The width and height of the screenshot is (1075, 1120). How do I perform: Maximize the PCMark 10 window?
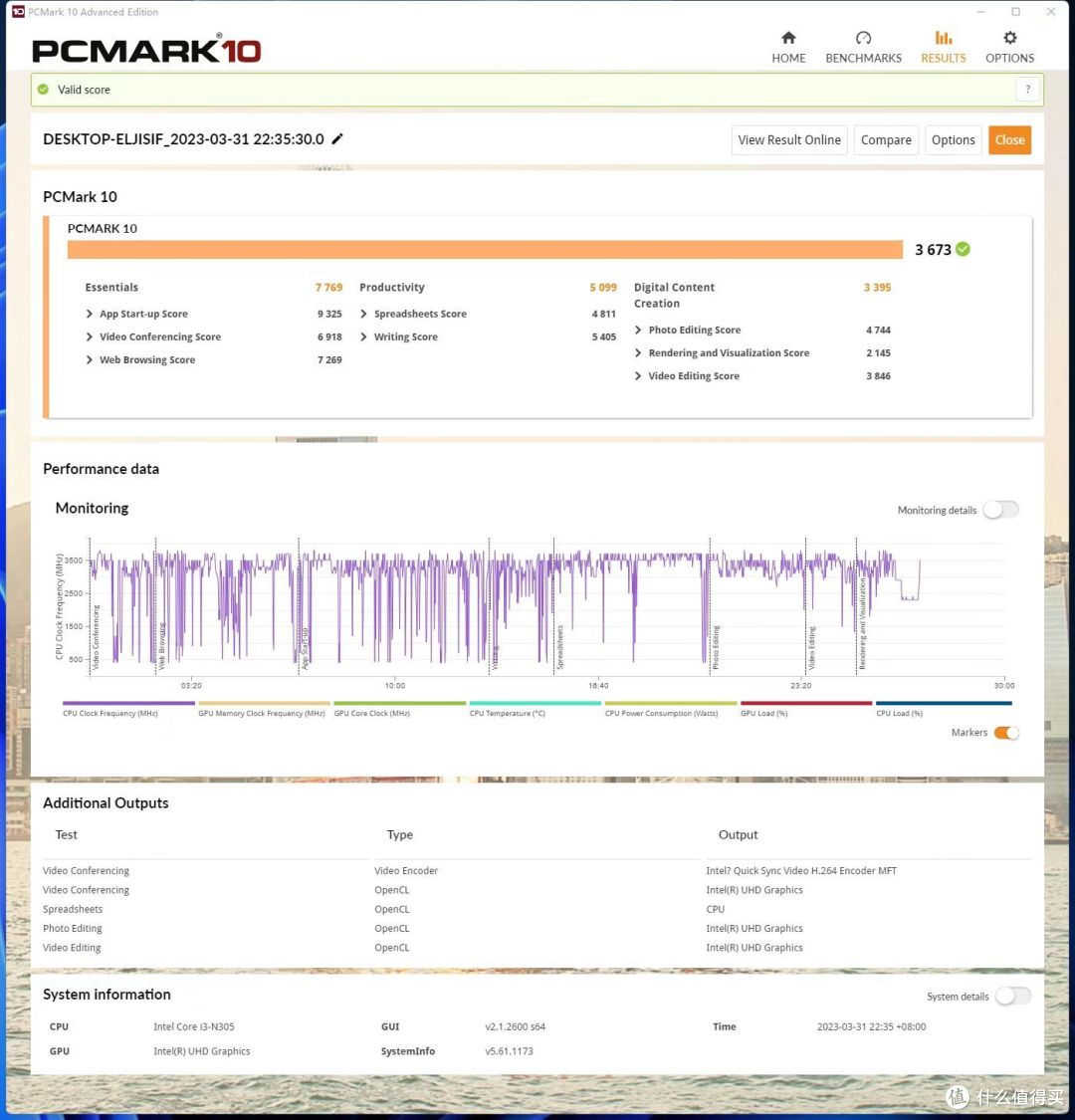[1015, 11]
